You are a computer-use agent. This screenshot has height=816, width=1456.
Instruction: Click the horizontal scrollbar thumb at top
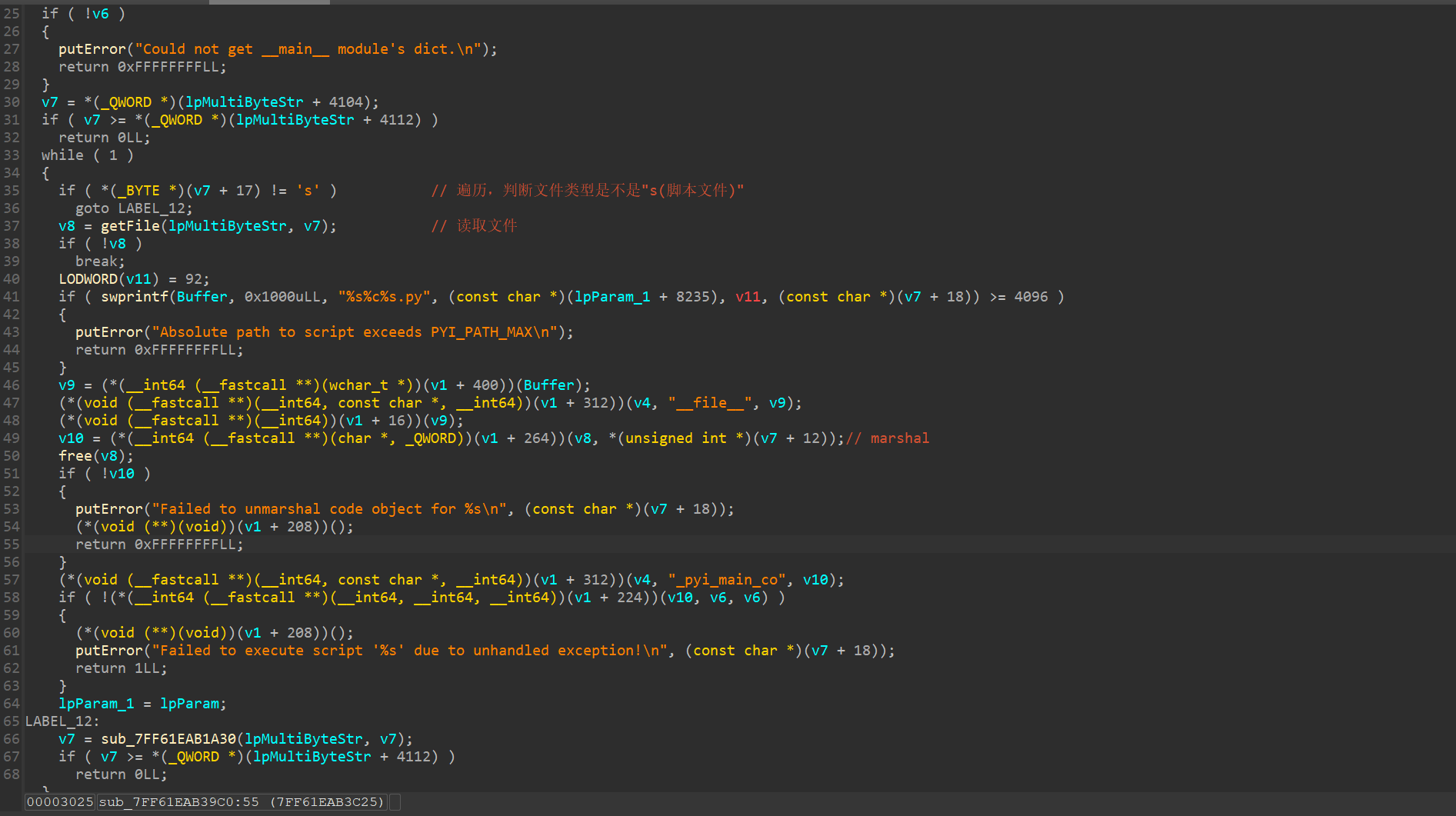click(269, 2)
